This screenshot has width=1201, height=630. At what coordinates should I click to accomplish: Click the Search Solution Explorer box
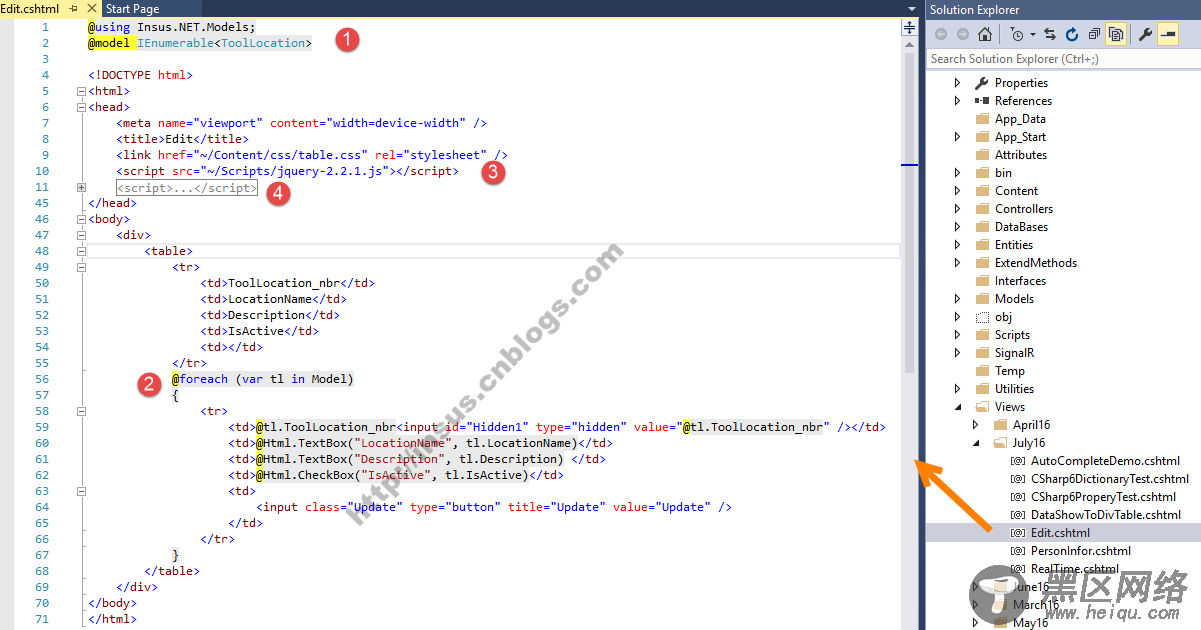pyautogui.click(x=1063, y=59)
